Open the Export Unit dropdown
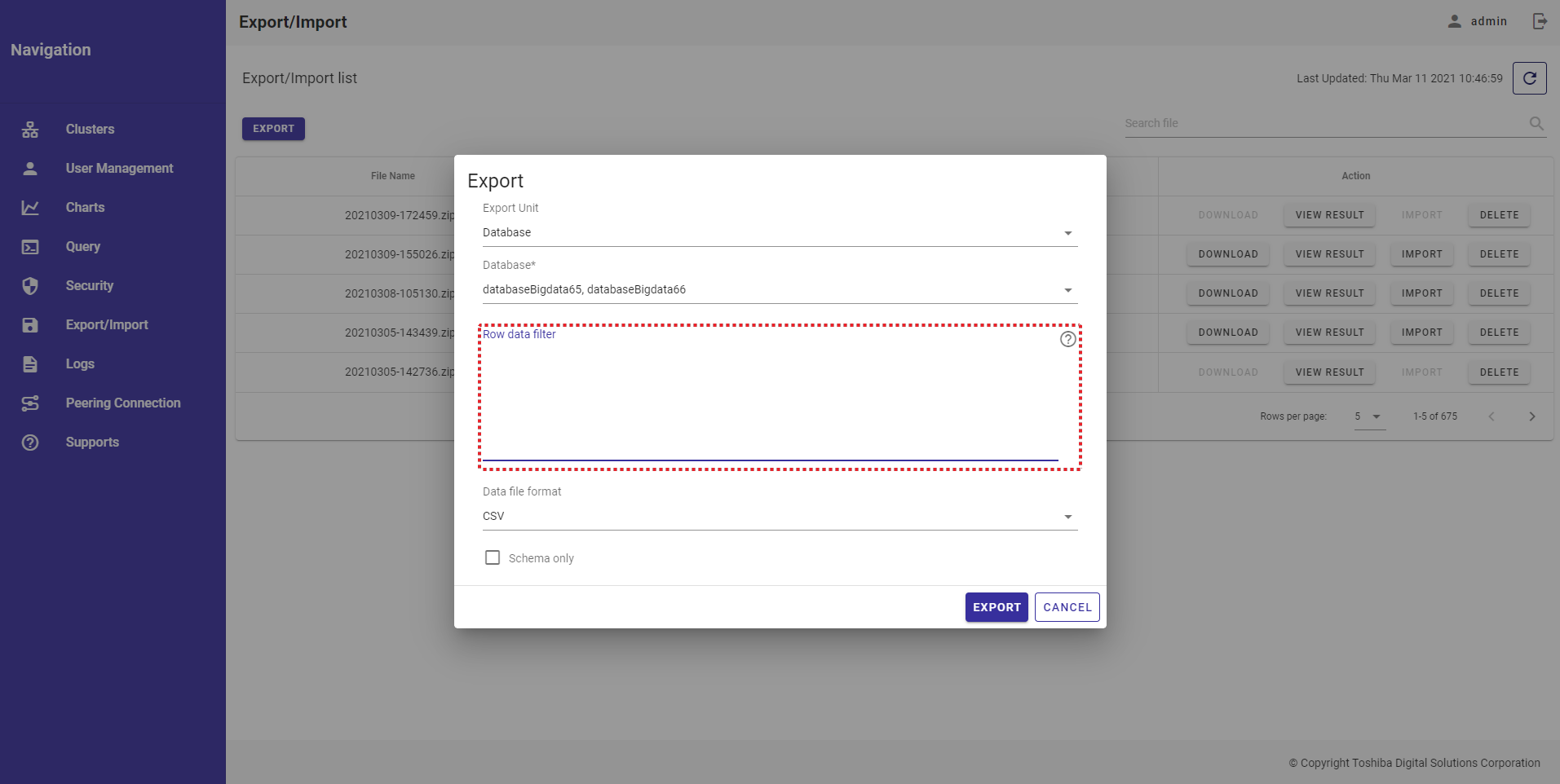 click(x=780, y=233)
